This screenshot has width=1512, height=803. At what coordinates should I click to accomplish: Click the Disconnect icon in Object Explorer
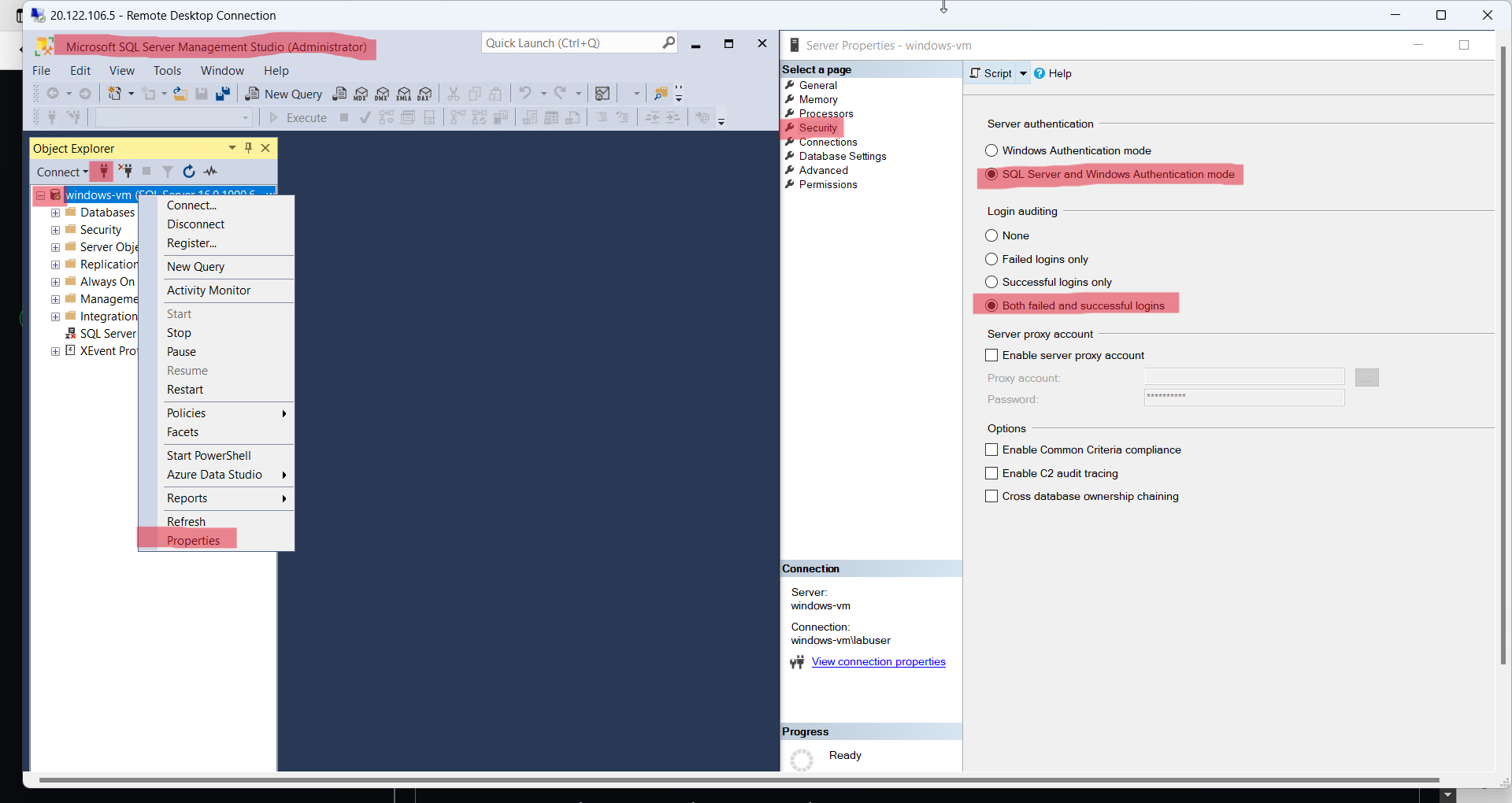[x=125, y=171]
